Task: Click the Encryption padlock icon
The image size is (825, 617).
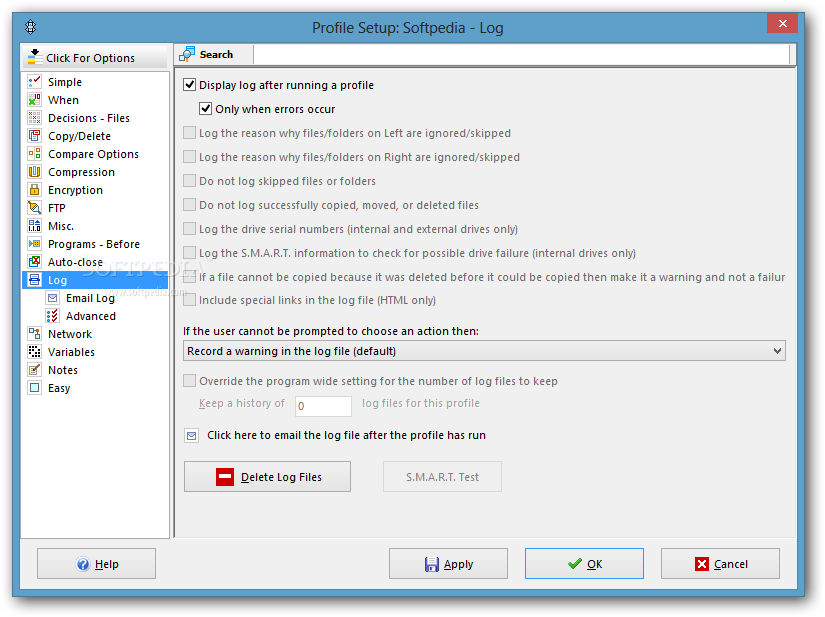Action: pyautogui.click(x=34, y=189)
